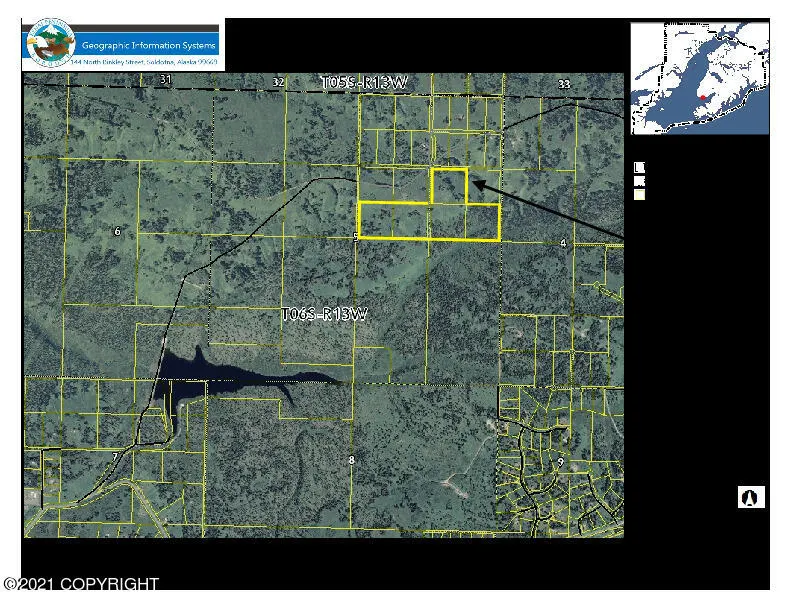Select the large yellow highlighted rectangular parcel
The height and width of the screenshot is (612, 792).
tap(428, 221)
